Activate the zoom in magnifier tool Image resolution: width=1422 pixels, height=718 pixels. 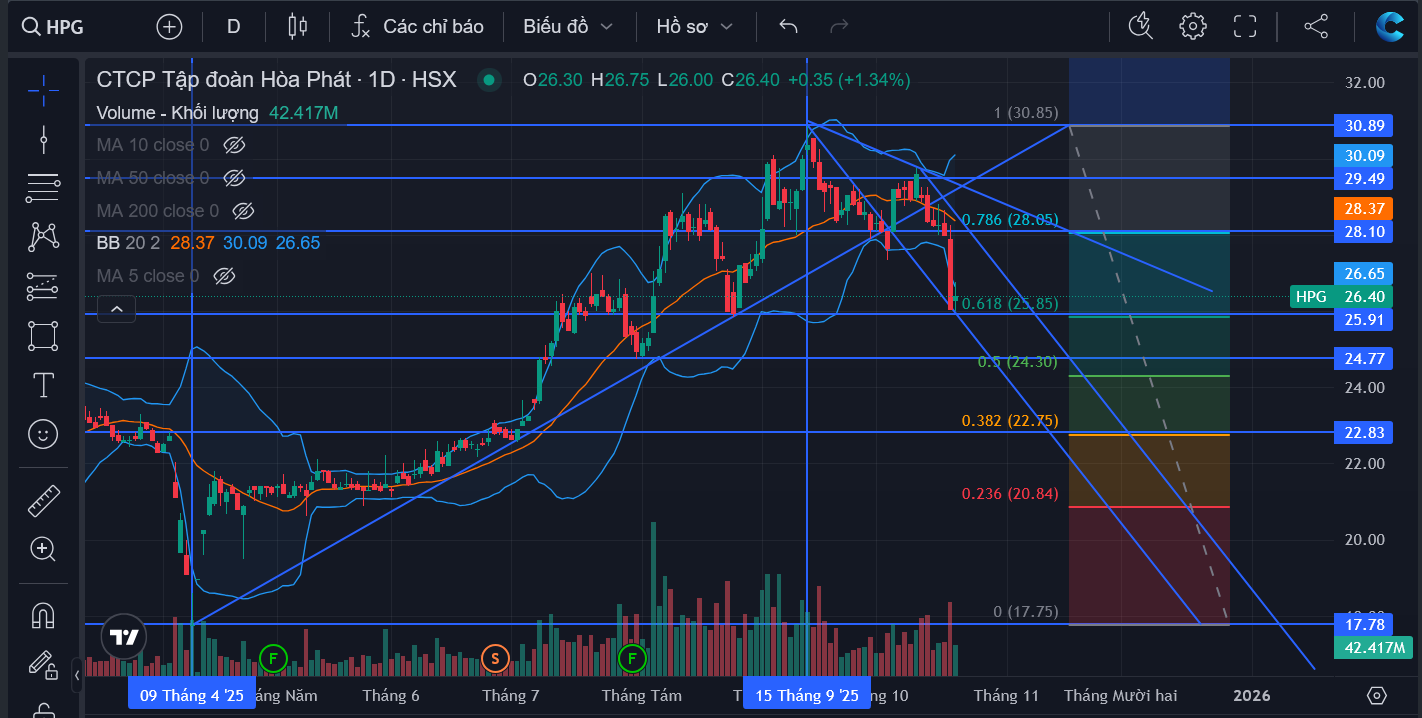click(43, 548)
